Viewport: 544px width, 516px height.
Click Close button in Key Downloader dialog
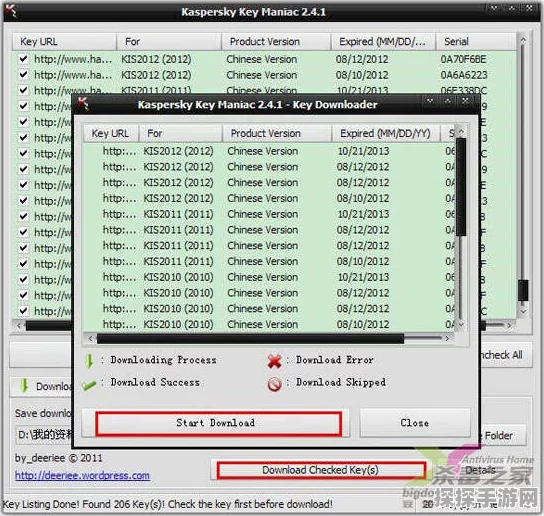(415, 423)
